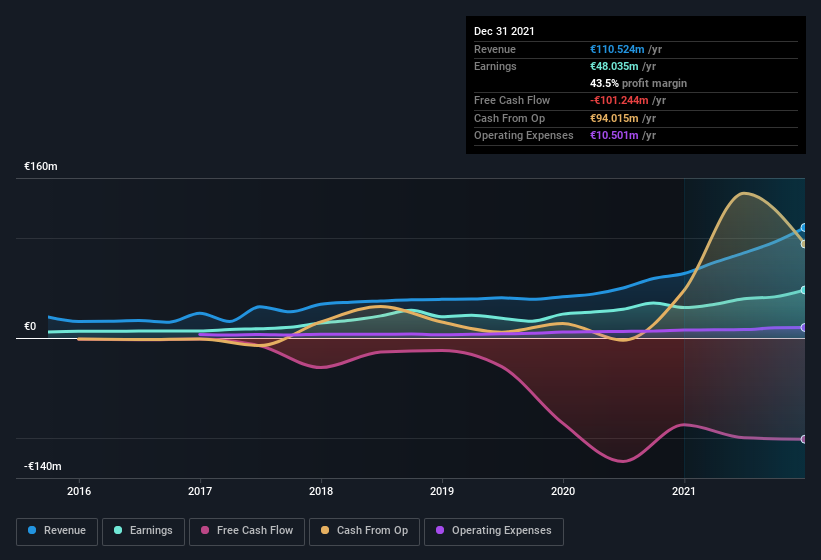Click the 2019 x-axis label
This screenshot has width=821, height=560.
442,491
